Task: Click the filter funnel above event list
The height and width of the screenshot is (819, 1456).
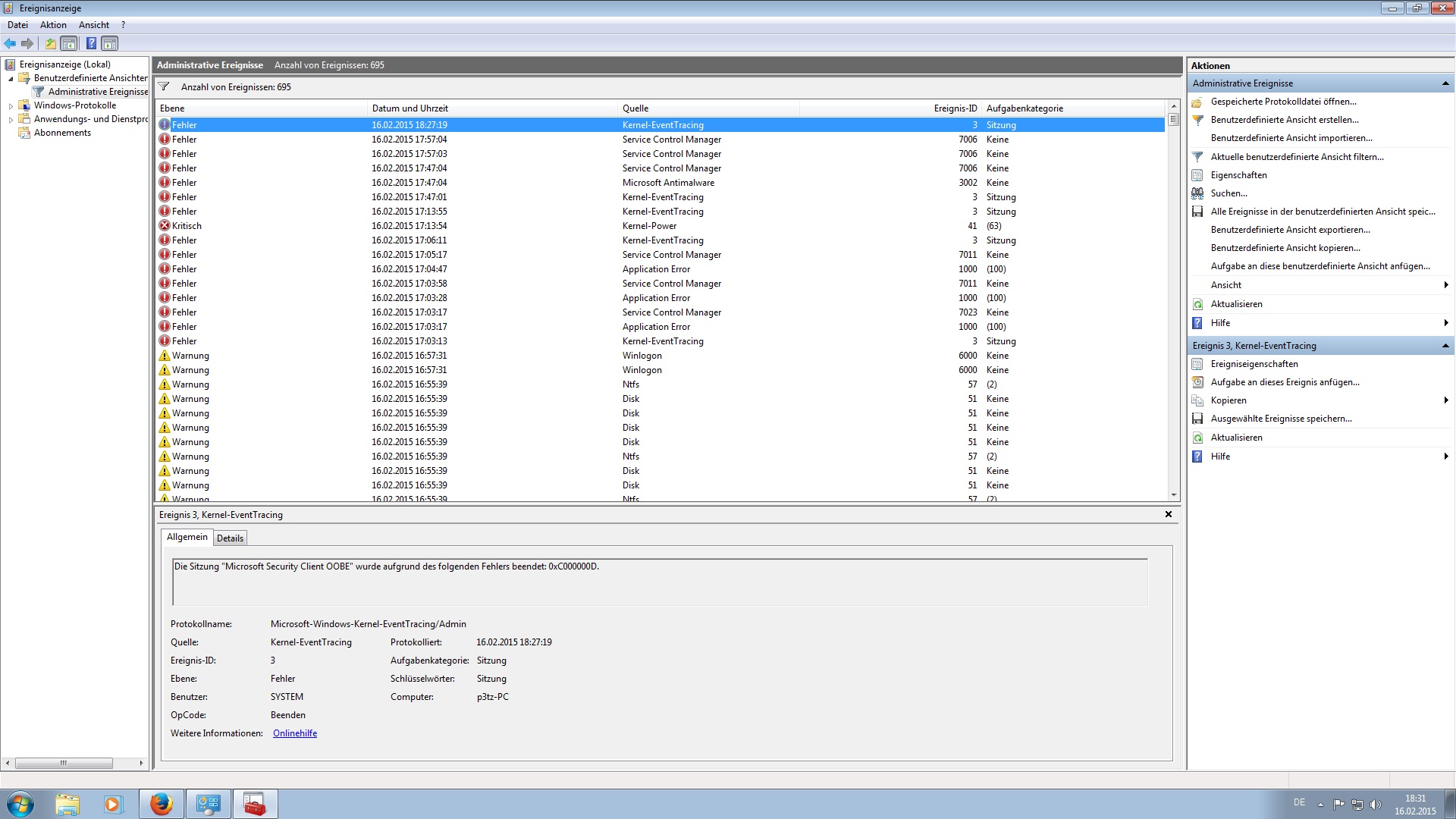Action: click(x=164, y=86)
